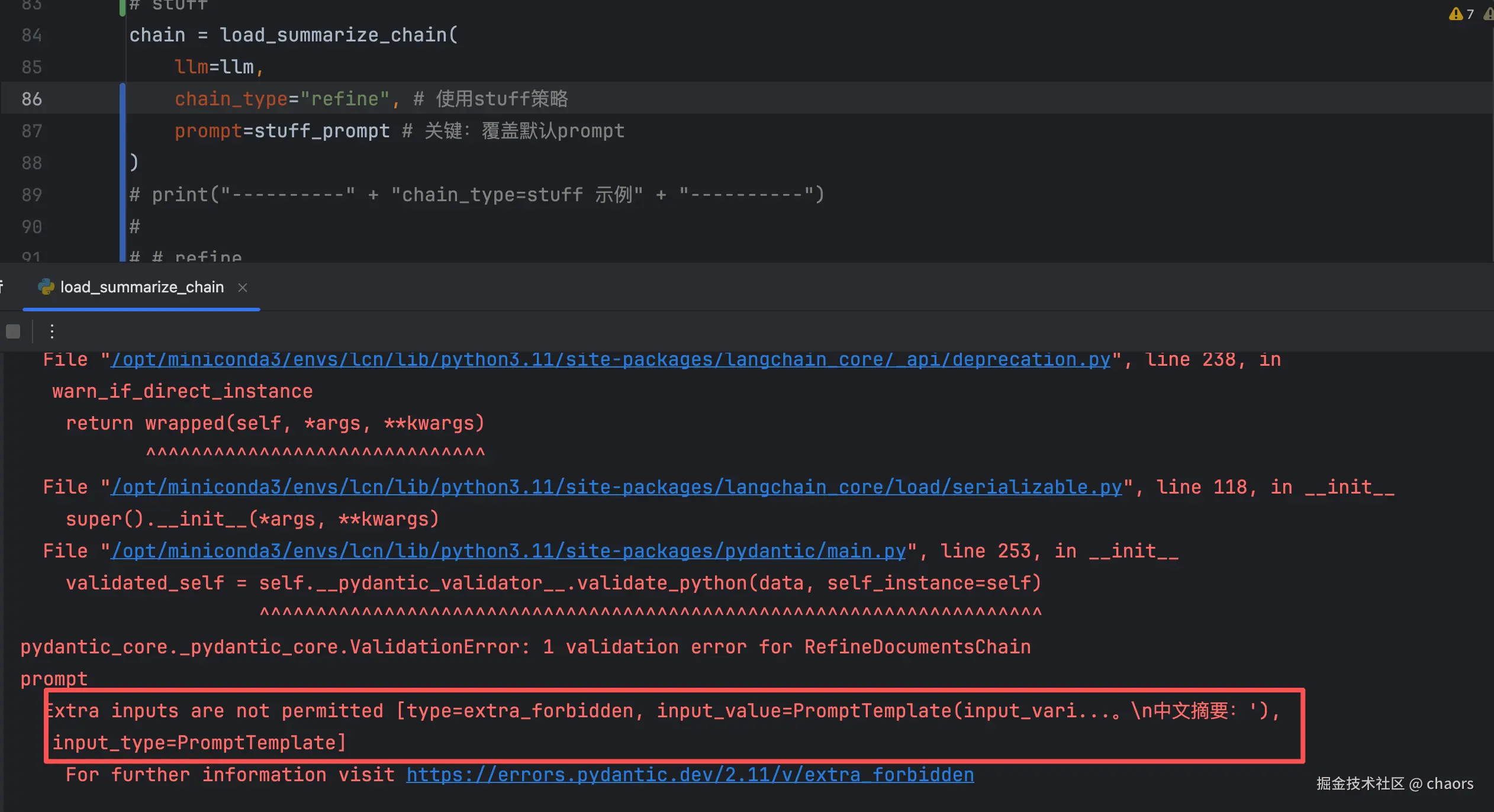The image size is (1494, 812).
Task: Click the blue change marker beside line 87
Action: click(x=123, y=131)
